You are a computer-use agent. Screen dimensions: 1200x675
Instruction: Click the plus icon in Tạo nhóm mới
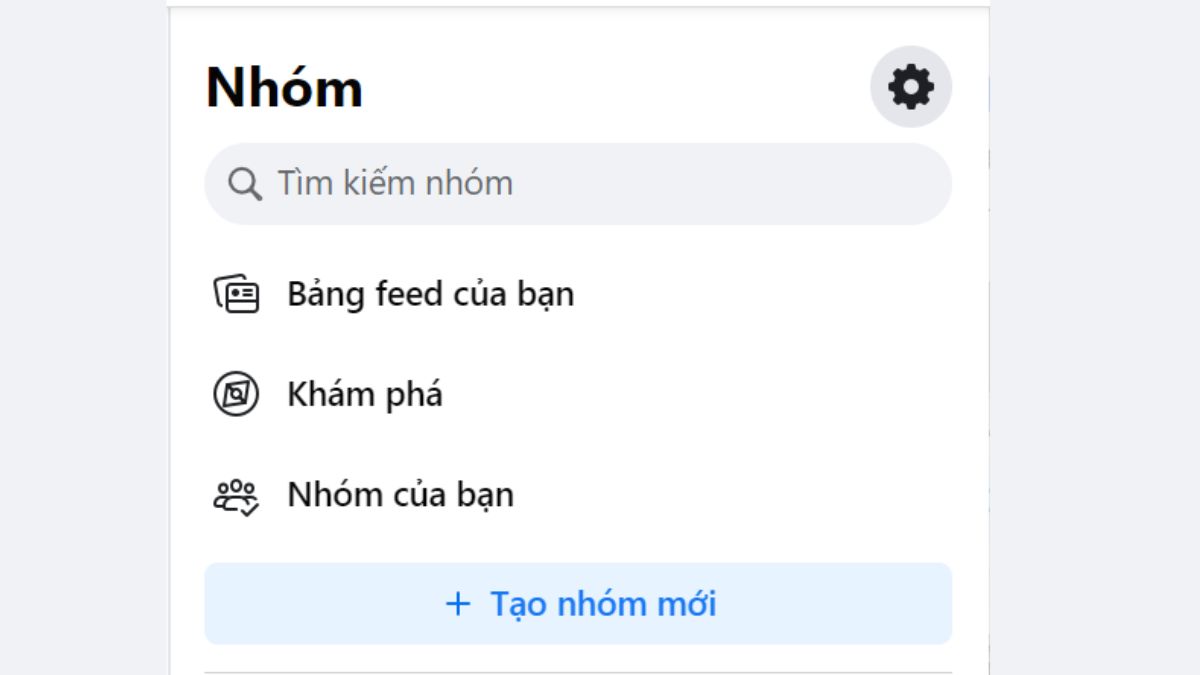pos(457,604)
